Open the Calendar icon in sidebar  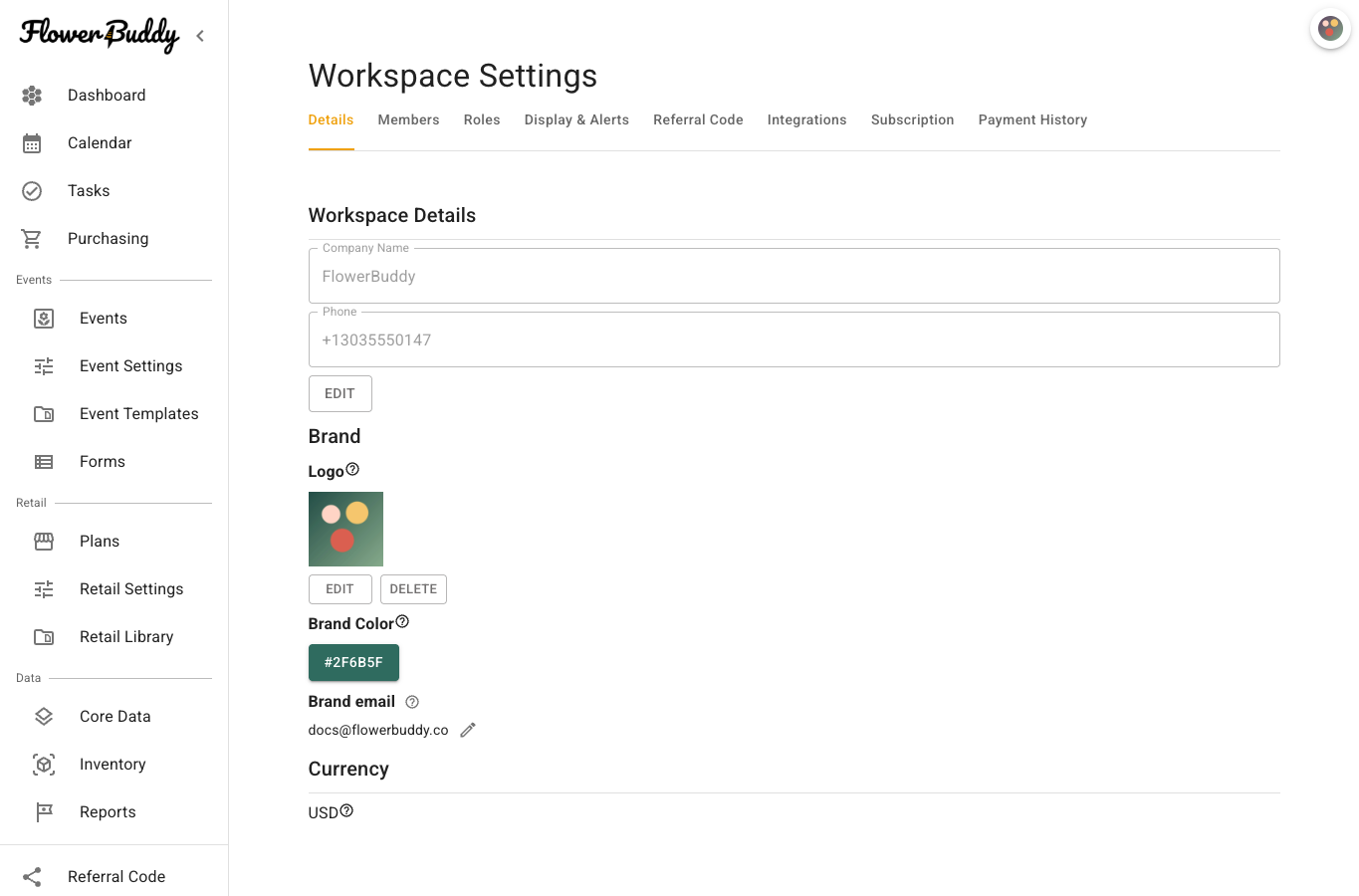(32, 143)
